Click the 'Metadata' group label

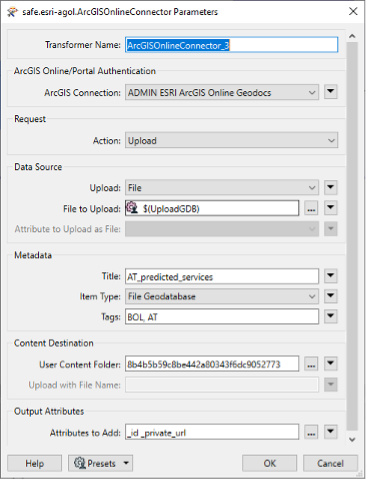pyautogui.click(x=33, y=255)
